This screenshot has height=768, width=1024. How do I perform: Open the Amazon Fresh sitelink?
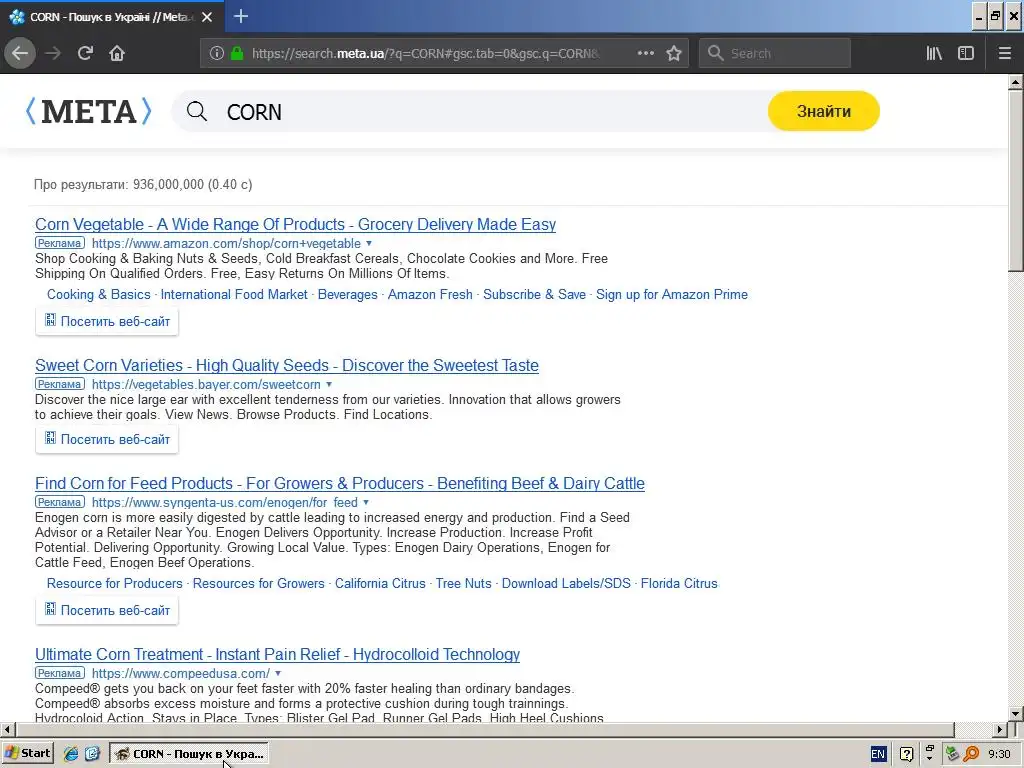click(430, 295)
